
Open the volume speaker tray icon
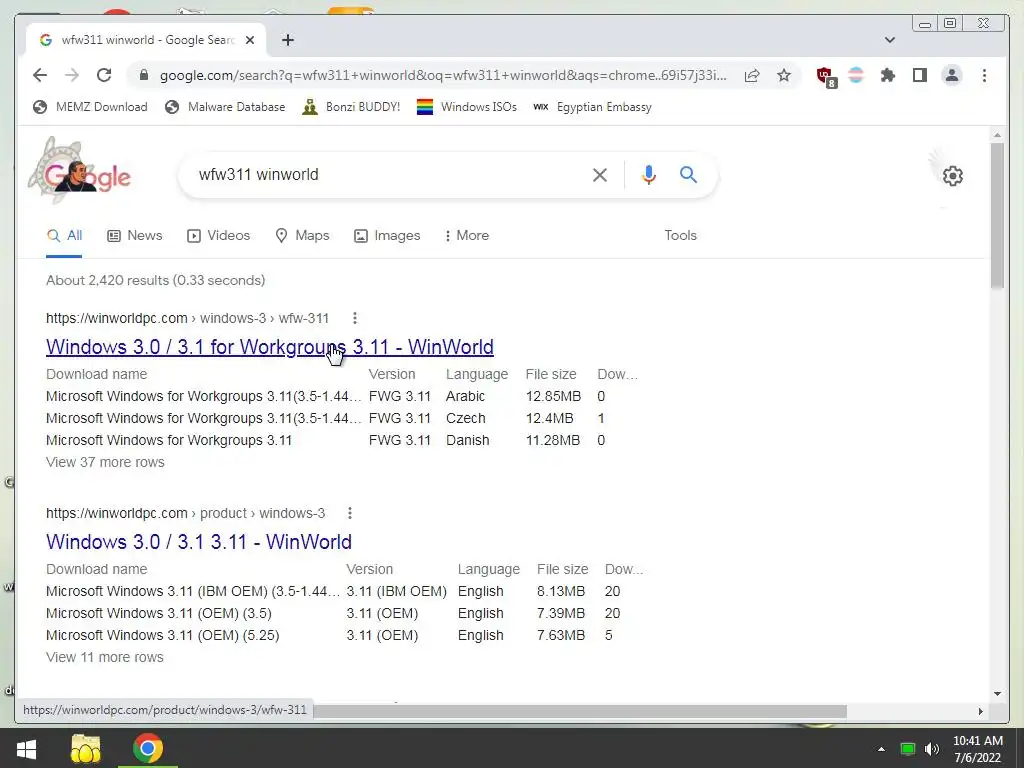tap(932, 749)
